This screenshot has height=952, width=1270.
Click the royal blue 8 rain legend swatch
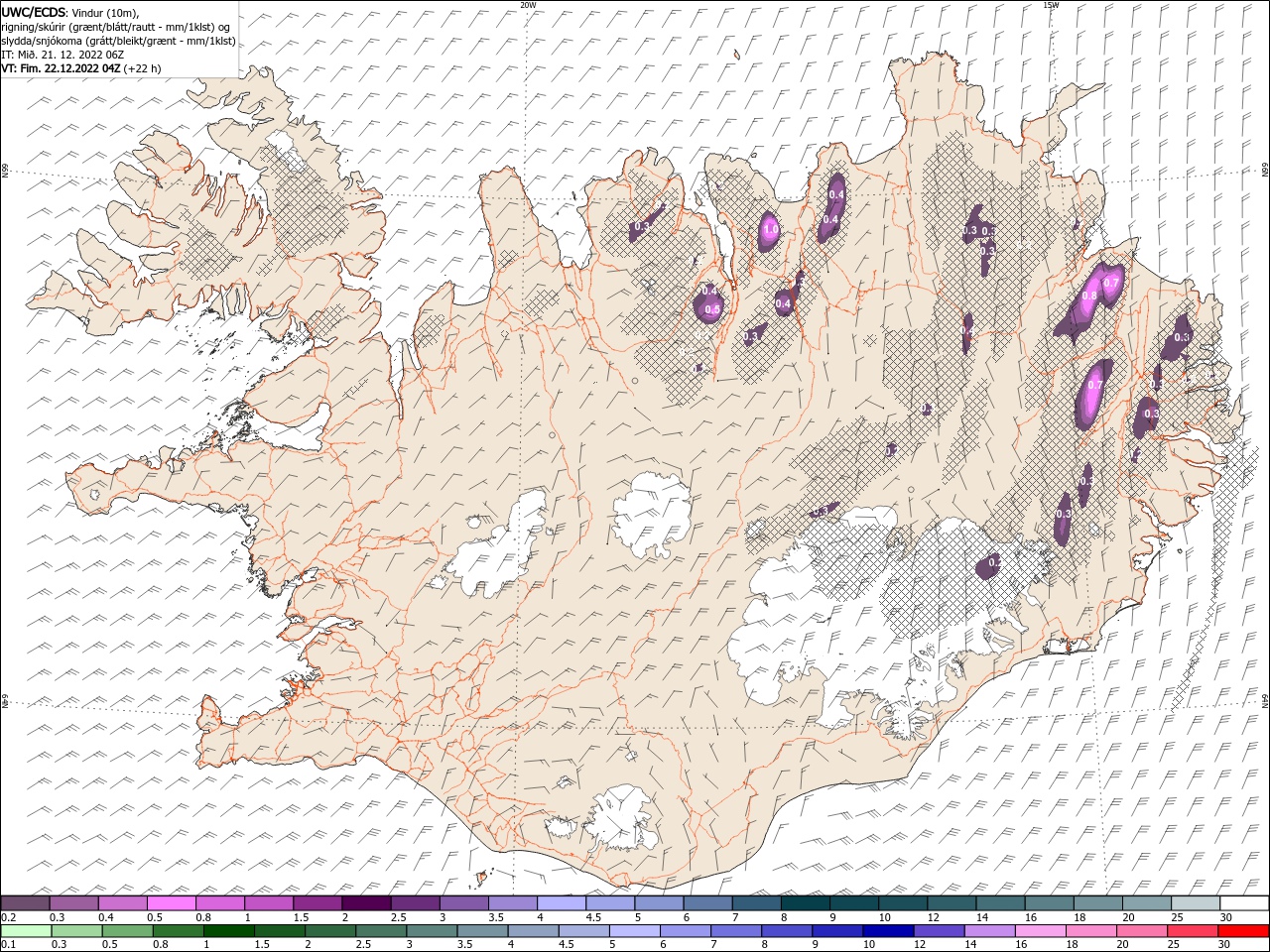(786, 930)
